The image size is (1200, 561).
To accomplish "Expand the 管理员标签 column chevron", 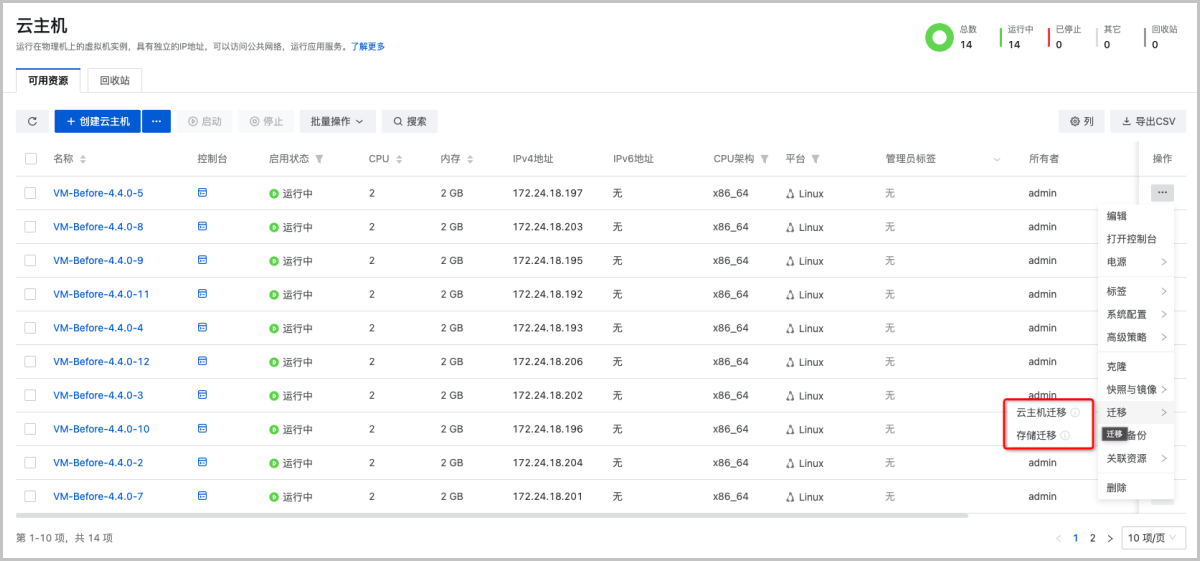I will [x=996, y=159].
